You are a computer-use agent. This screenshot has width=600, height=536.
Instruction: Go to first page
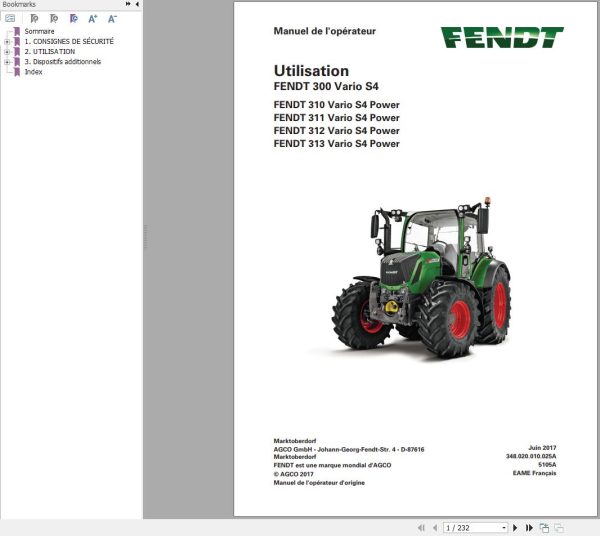click(421, 528)
